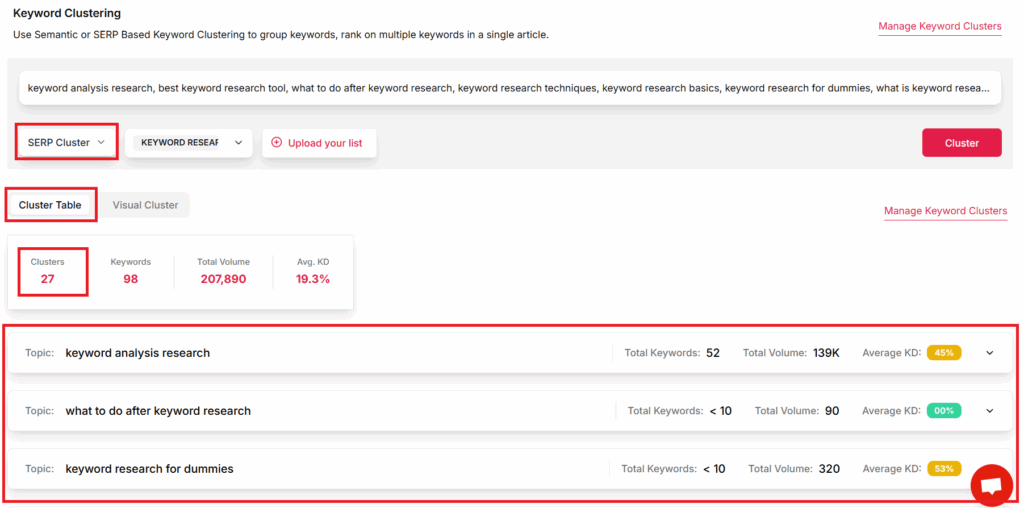1024x508 pixels.
Task: Click the Total Volume value 139K
Action: click(x=826, y=353)
